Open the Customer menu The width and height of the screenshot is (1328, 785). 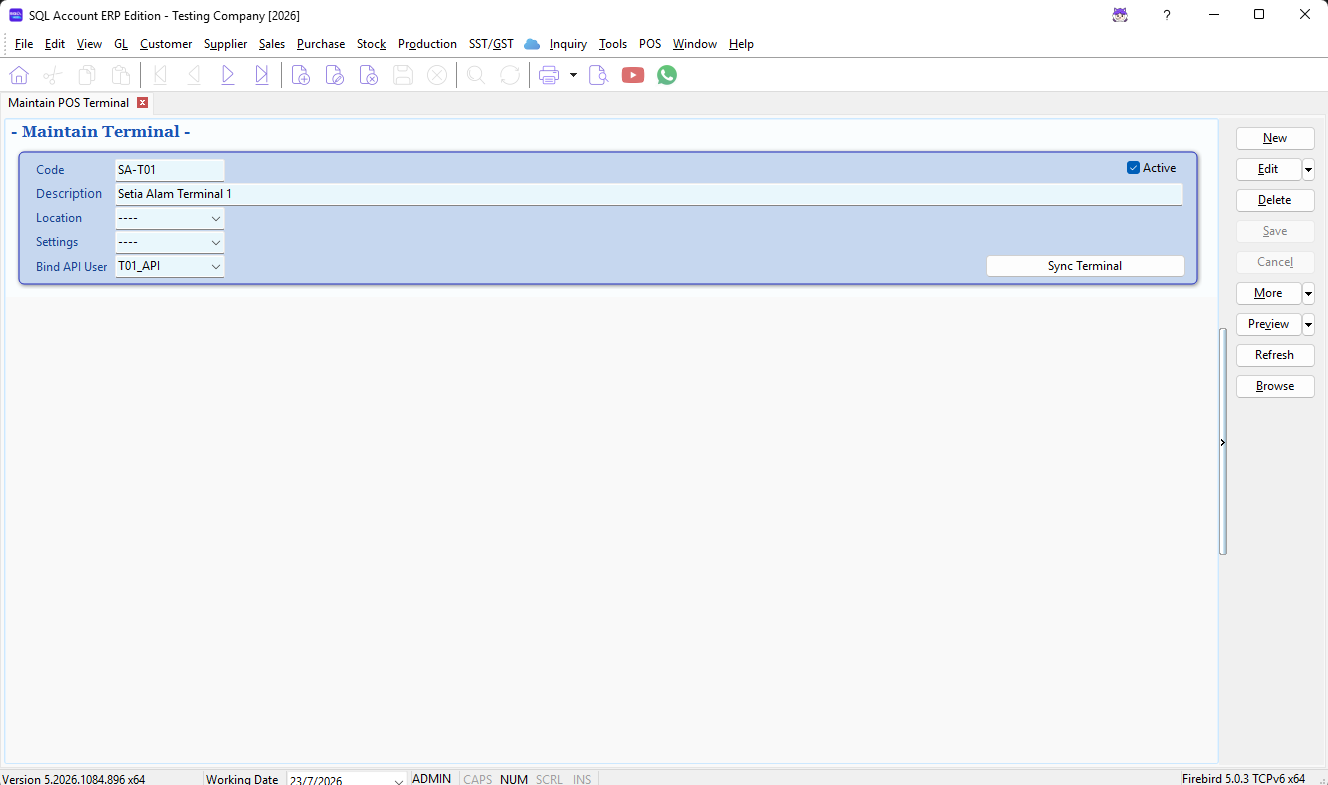tap(166, 44)
